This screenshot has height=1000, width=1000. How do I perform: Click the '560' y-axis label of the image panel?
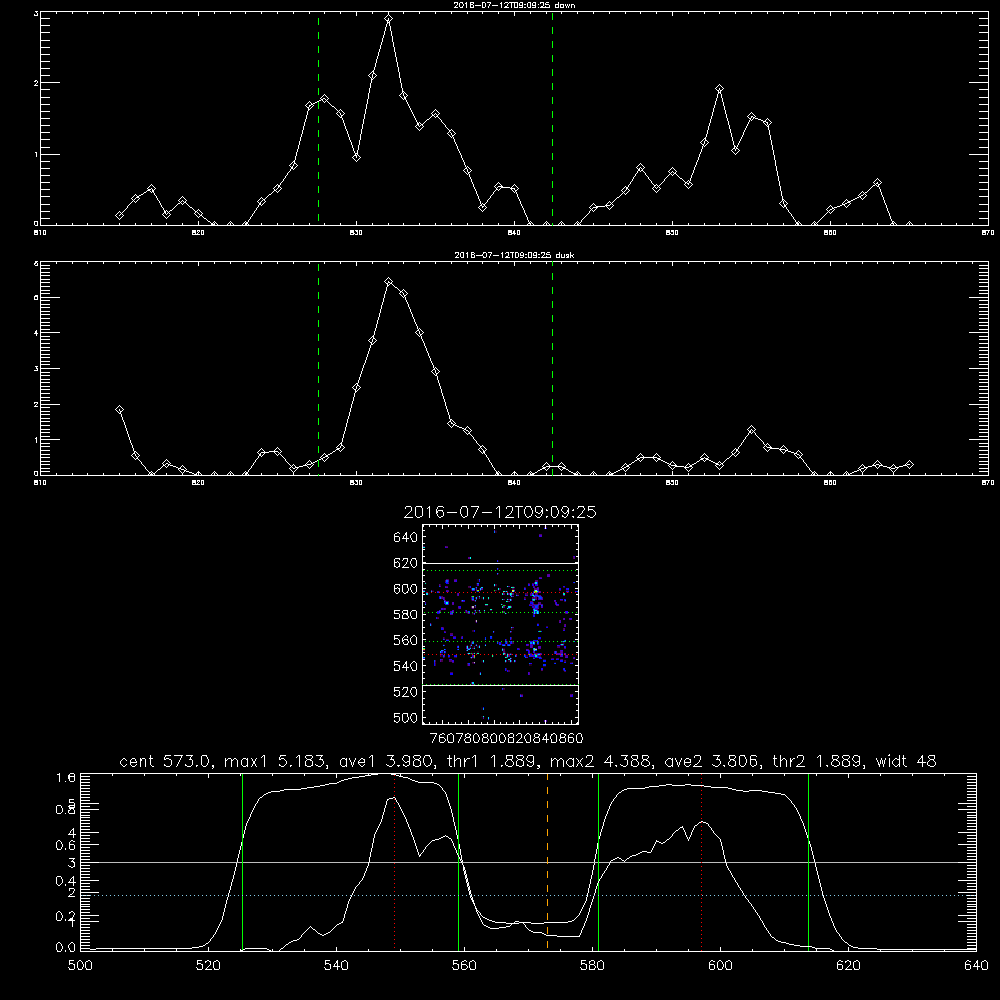point(406,640)
